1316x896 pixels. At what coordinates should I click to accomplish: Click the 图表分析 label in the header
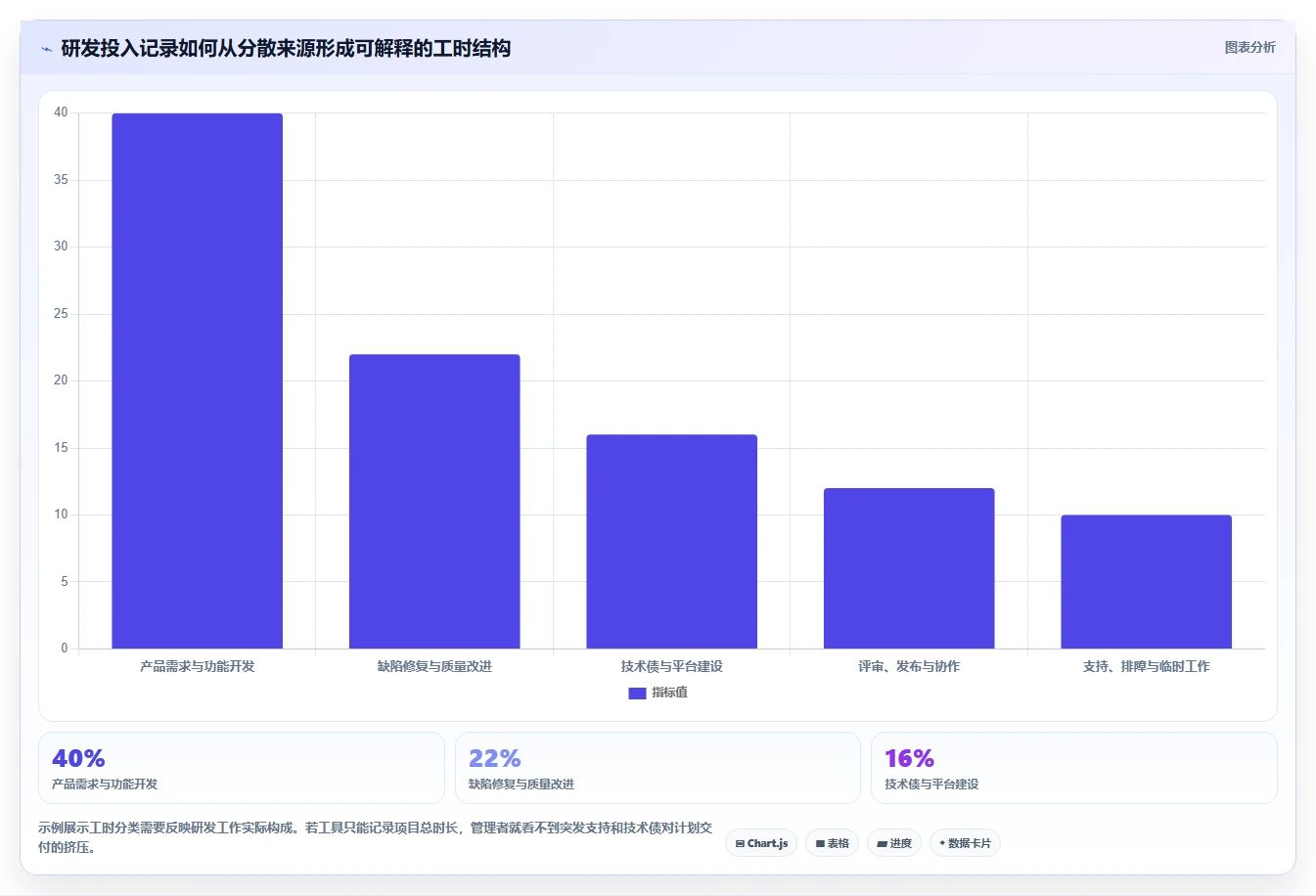(x=1249, y=47)
